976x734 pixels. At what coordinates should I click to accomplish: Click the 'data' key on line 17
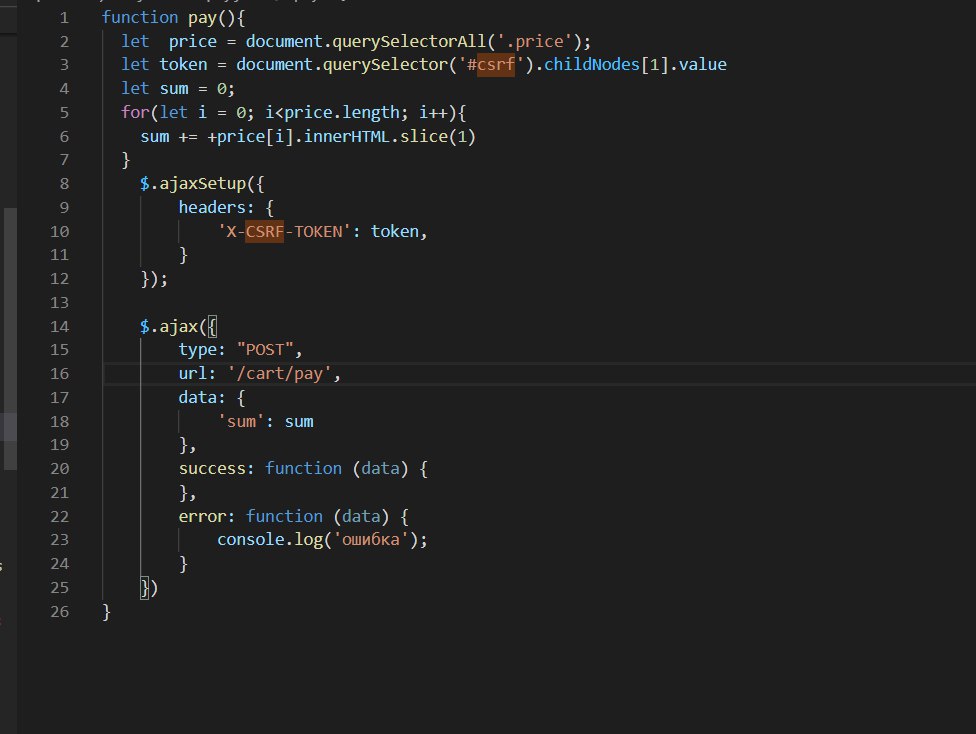tap(197, 397)
